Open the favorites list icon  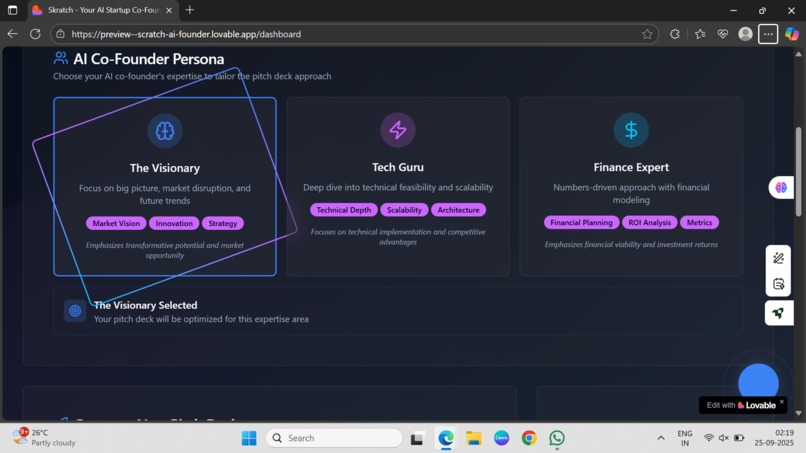tap(700, 34)
